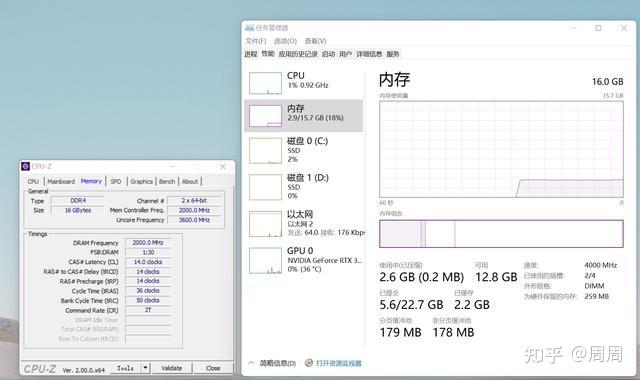Screen dimensions: 640x380
Task: Click the 4000 MHz speed value
Action: click(x=600, y=265)
